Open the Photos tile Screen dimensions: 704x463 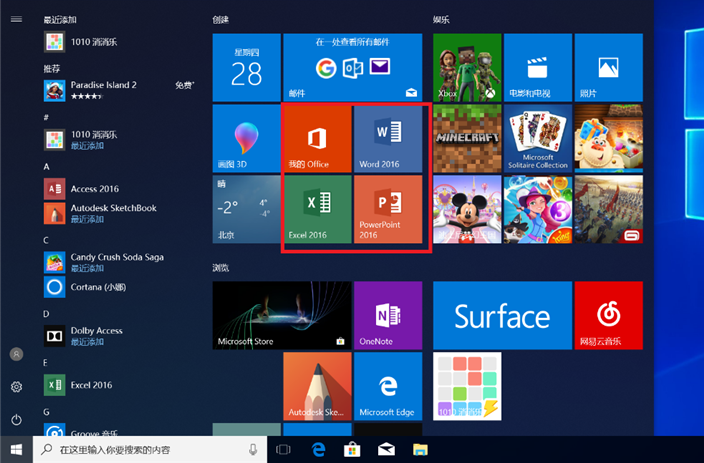(609, 68)
